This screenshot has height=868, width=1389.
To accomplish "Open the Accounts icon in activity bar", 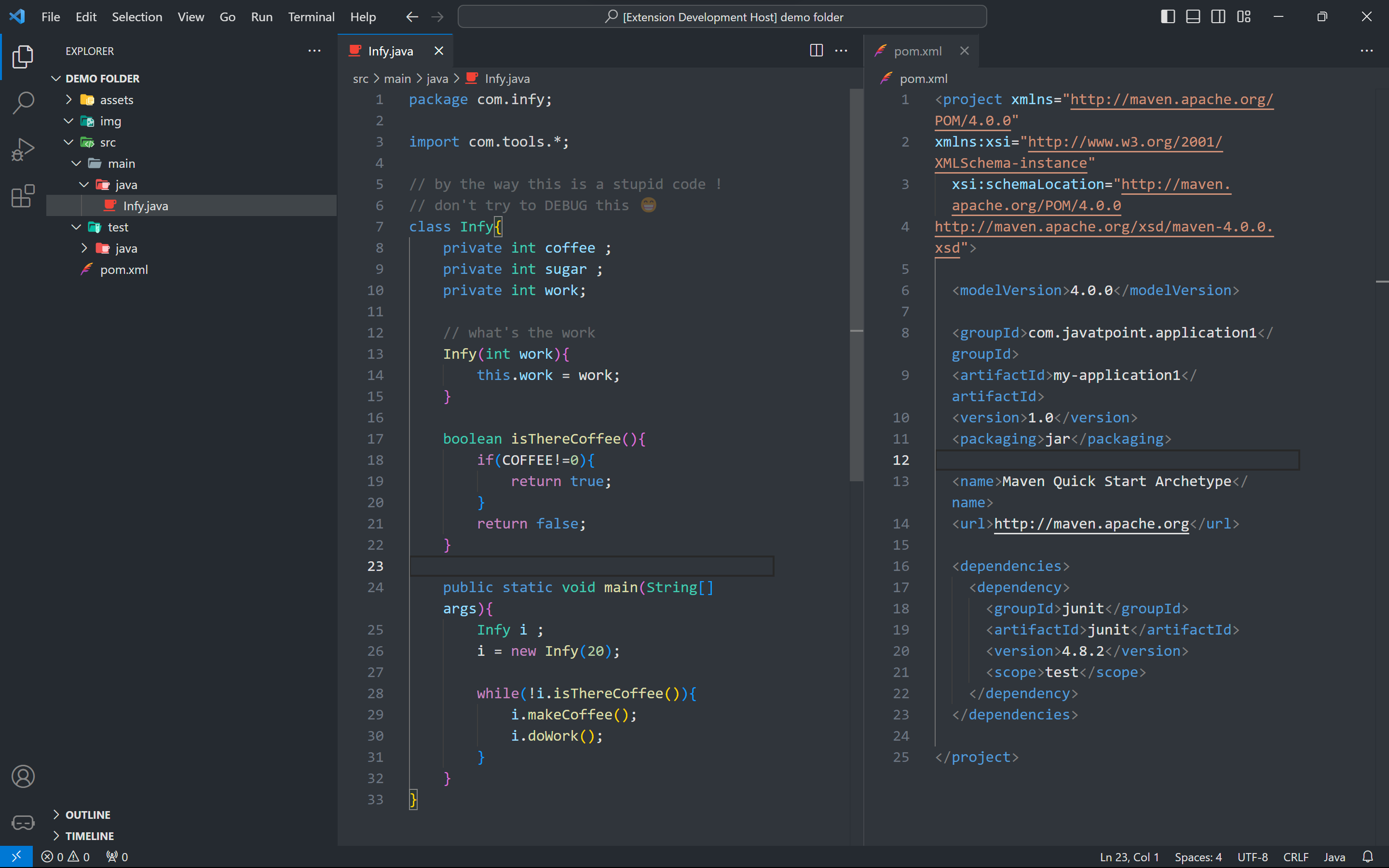I will (23, 776).
